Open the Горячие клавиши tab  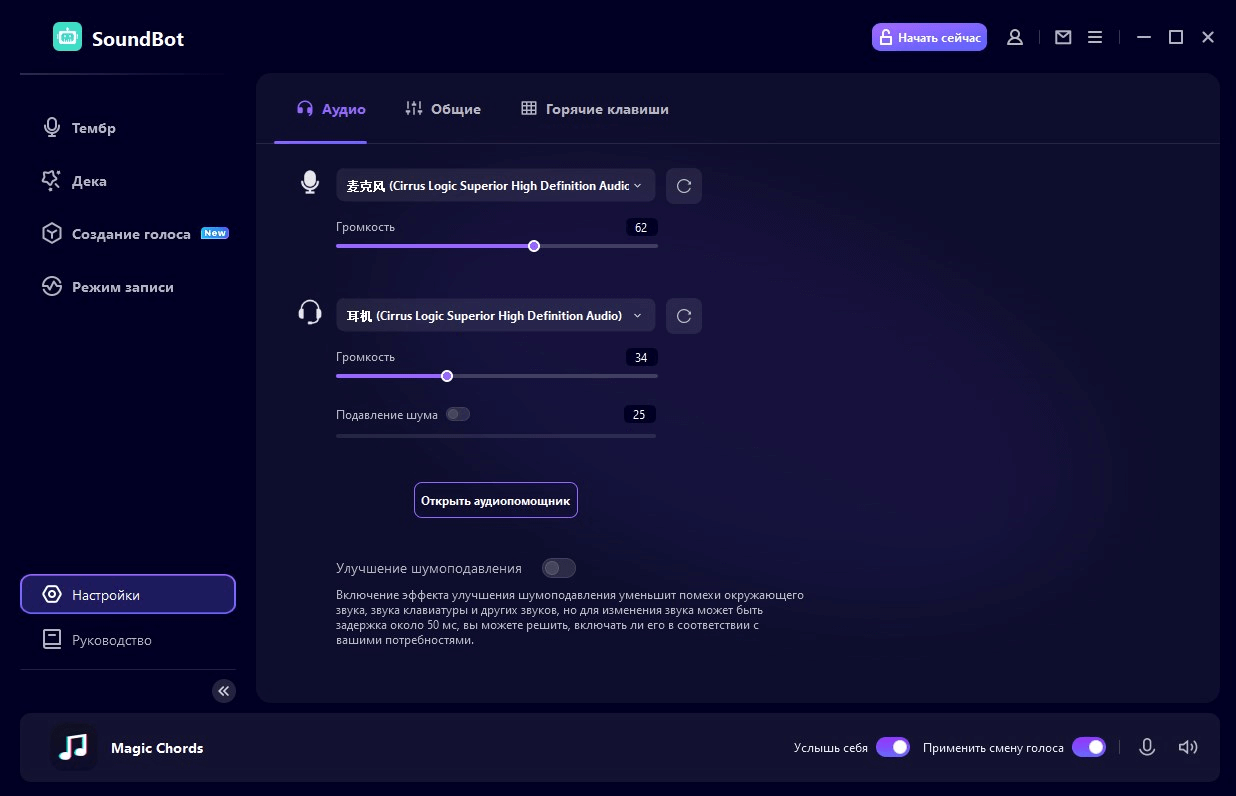pos(595,109)
